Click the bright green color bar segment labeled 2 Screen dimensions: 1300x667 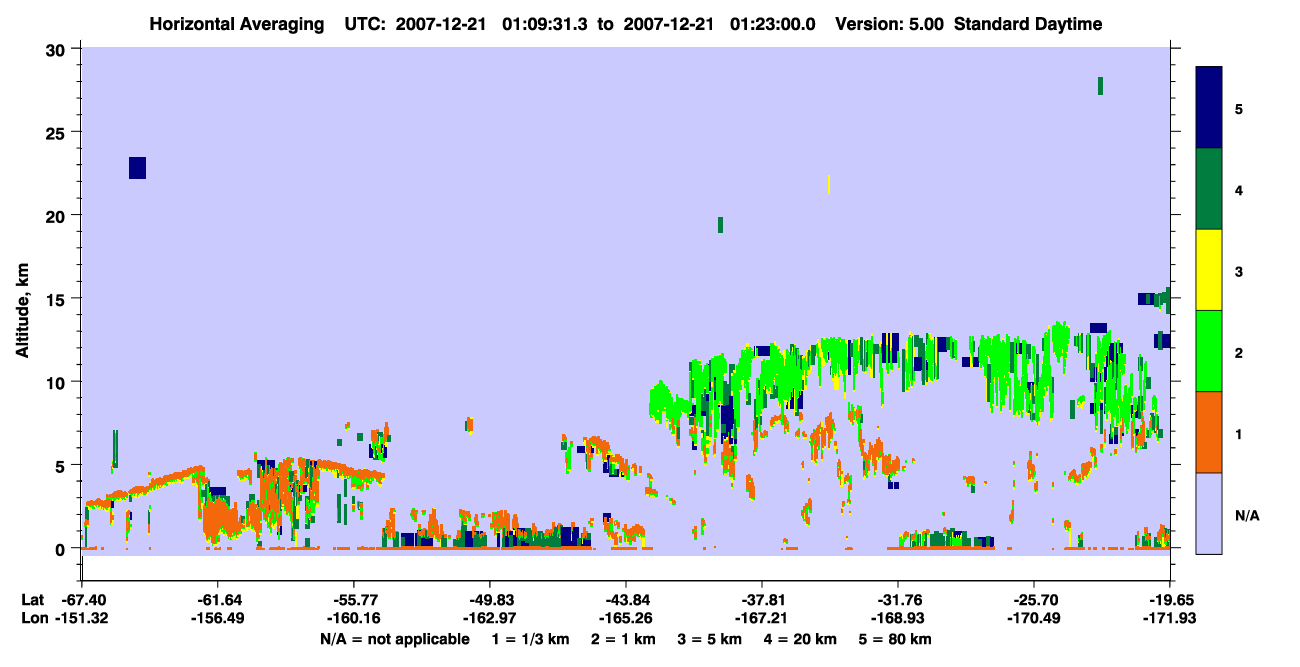tap(1209, 351)
